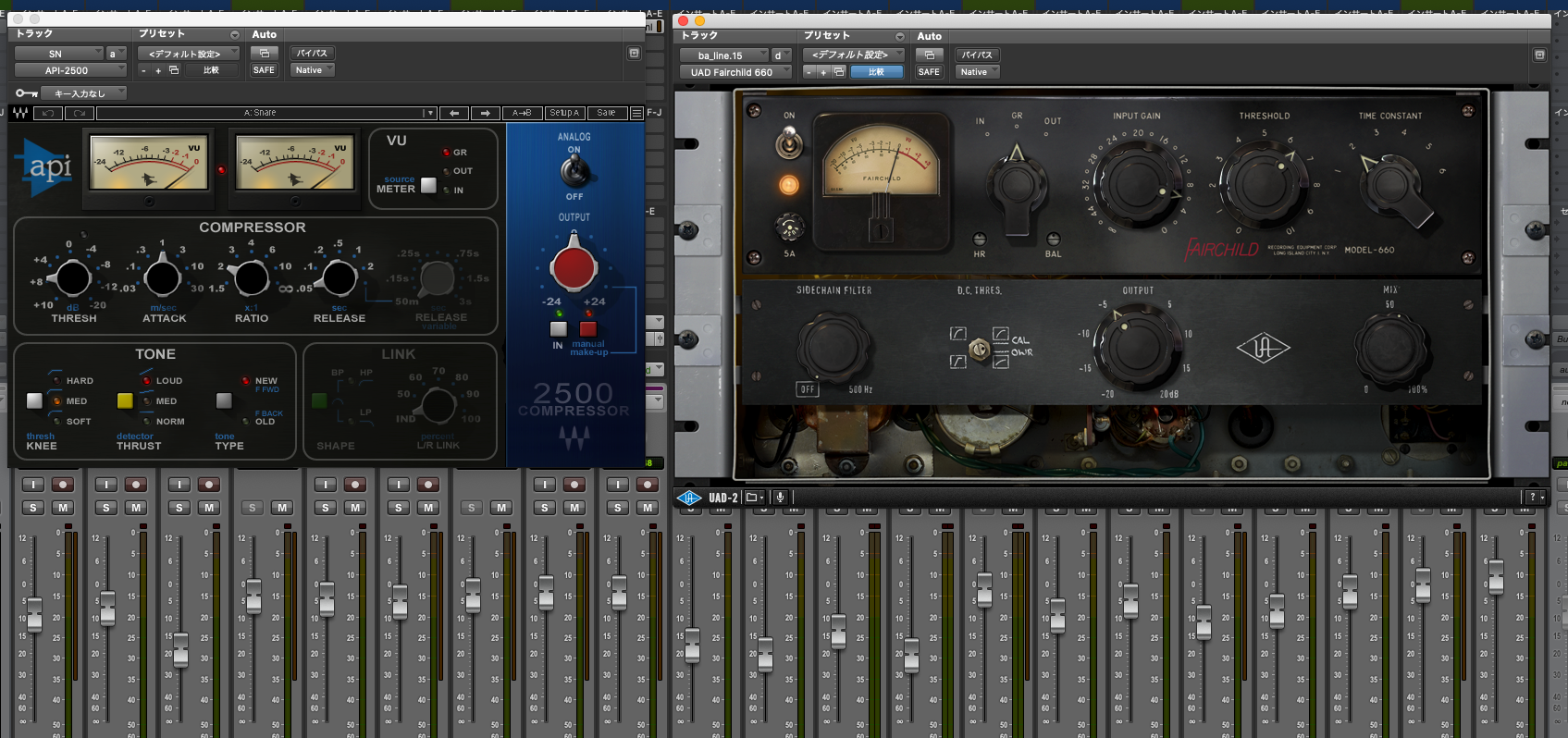The image size is (1568, 738).
Task: Click the microphone icon in UAD-2 toolbar
Action: pyautogui.click(x=780, y=498)
